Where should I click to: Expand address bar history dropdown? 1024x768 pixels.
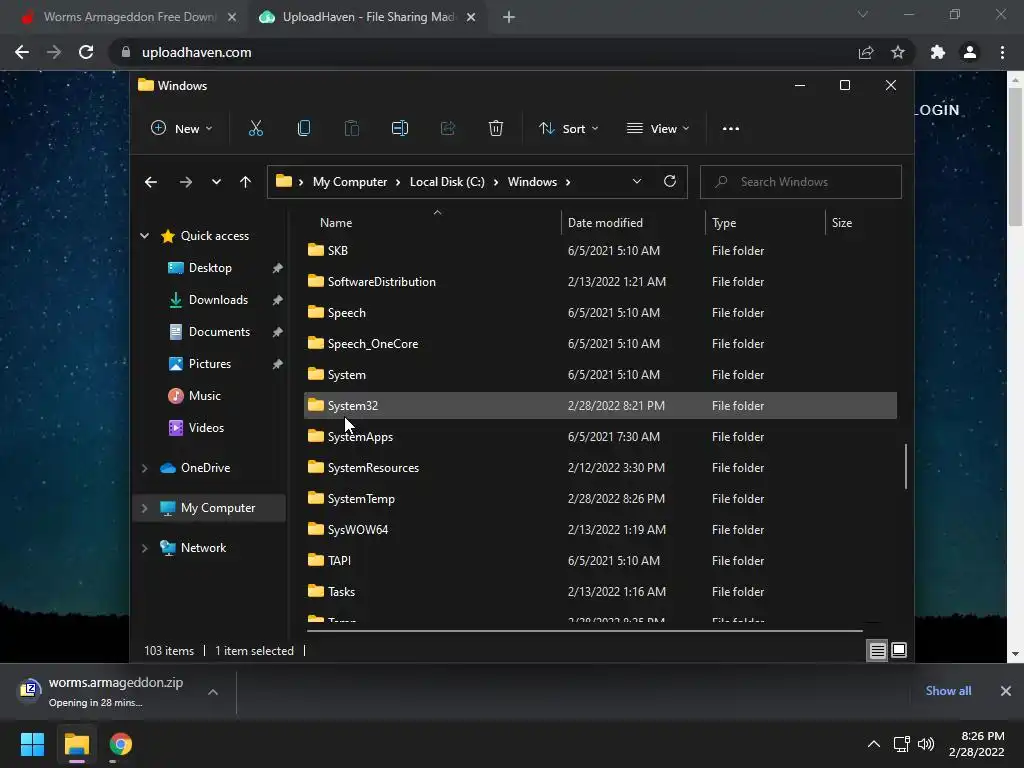pyautogui.click(x=637, y=182)
